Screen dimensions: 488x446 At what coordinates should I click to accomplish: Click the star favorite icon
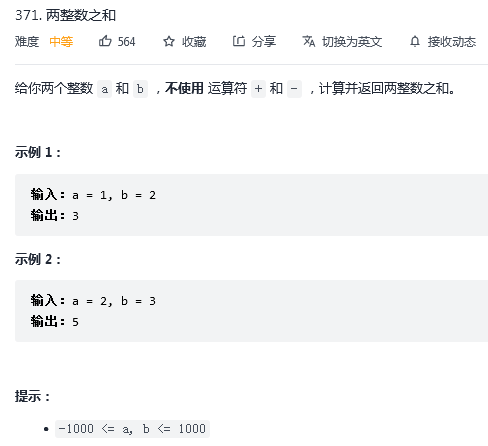(169, 42)
